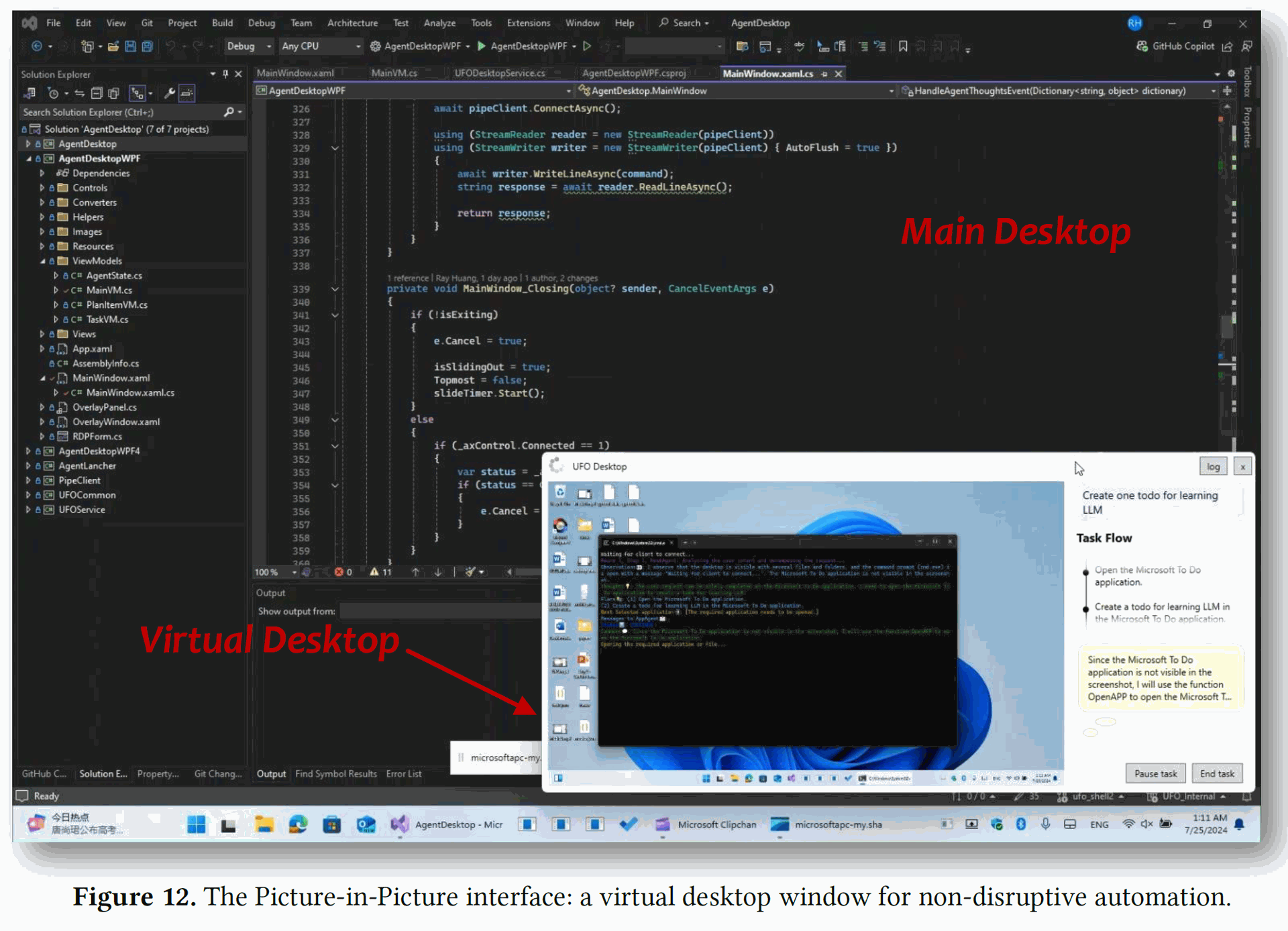1288x931 pixels.
Task: Click the spell checker abc icon
Action: point(799,46)
